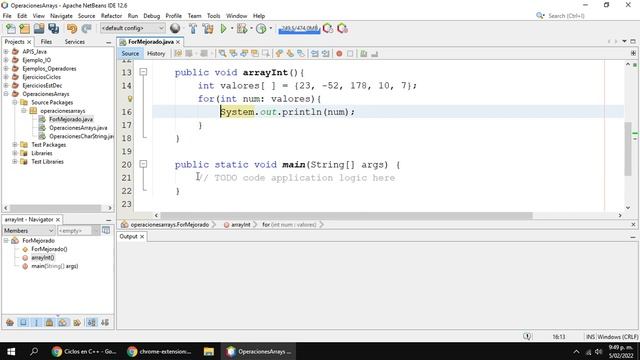Open the default config dropdown
640x360 pixels.
point(133,28)
